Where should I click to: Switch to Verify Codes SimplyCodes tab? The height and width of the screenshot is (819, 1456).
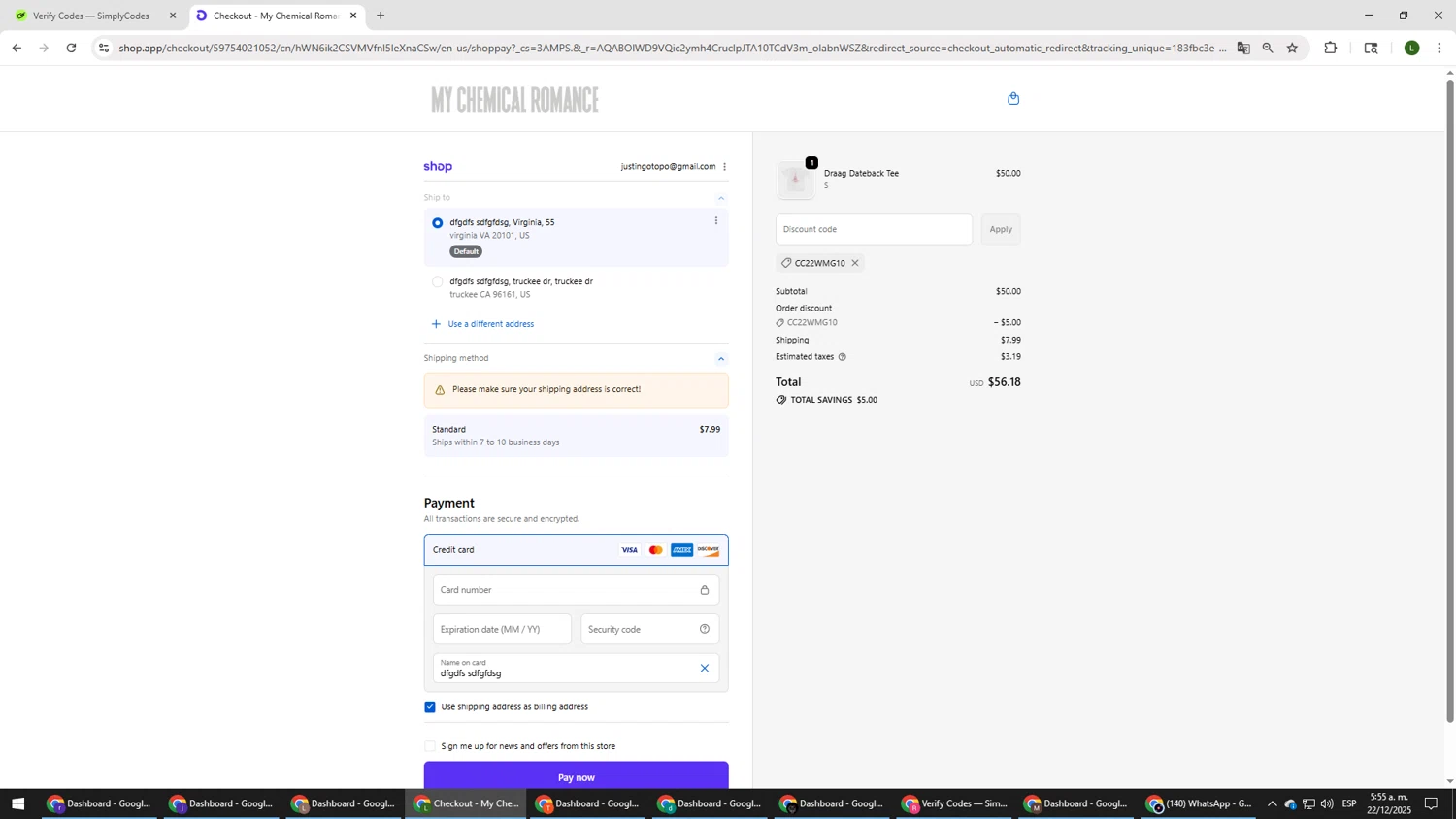(93, 16)
